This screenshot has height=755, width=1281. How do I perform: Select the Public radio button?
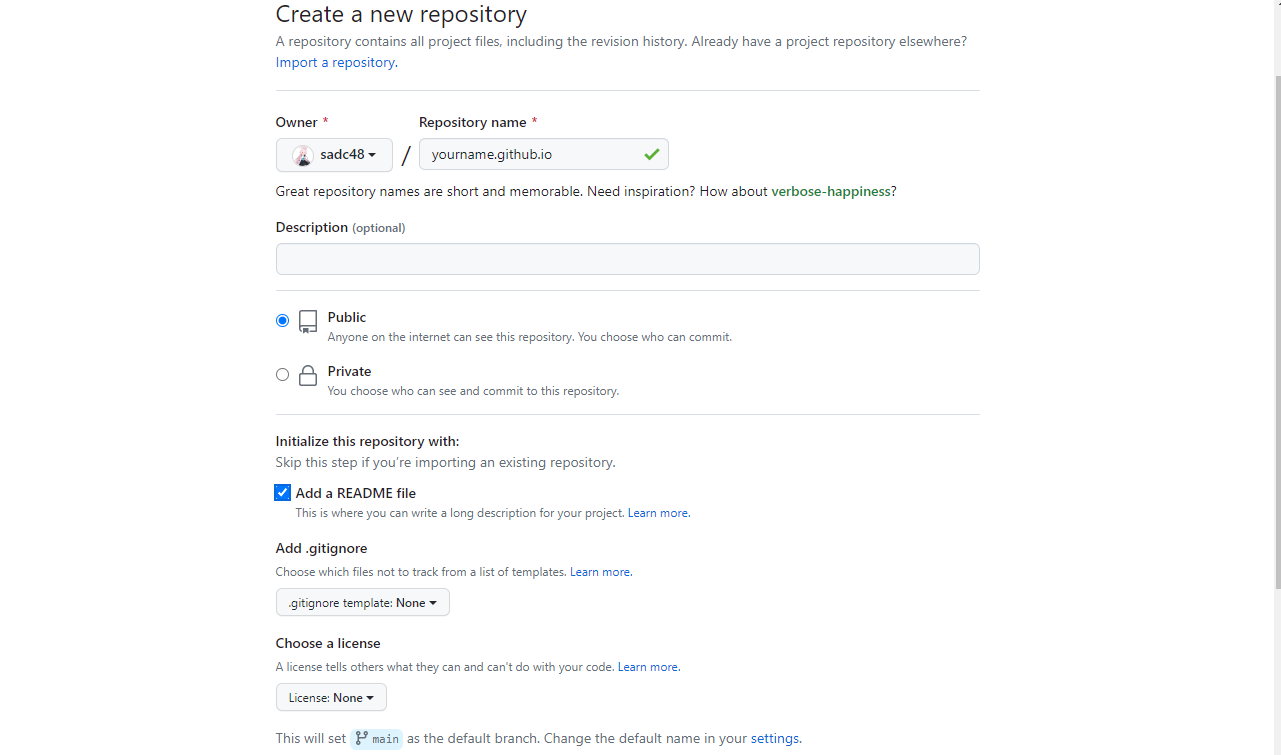click(x=282, y=321)
